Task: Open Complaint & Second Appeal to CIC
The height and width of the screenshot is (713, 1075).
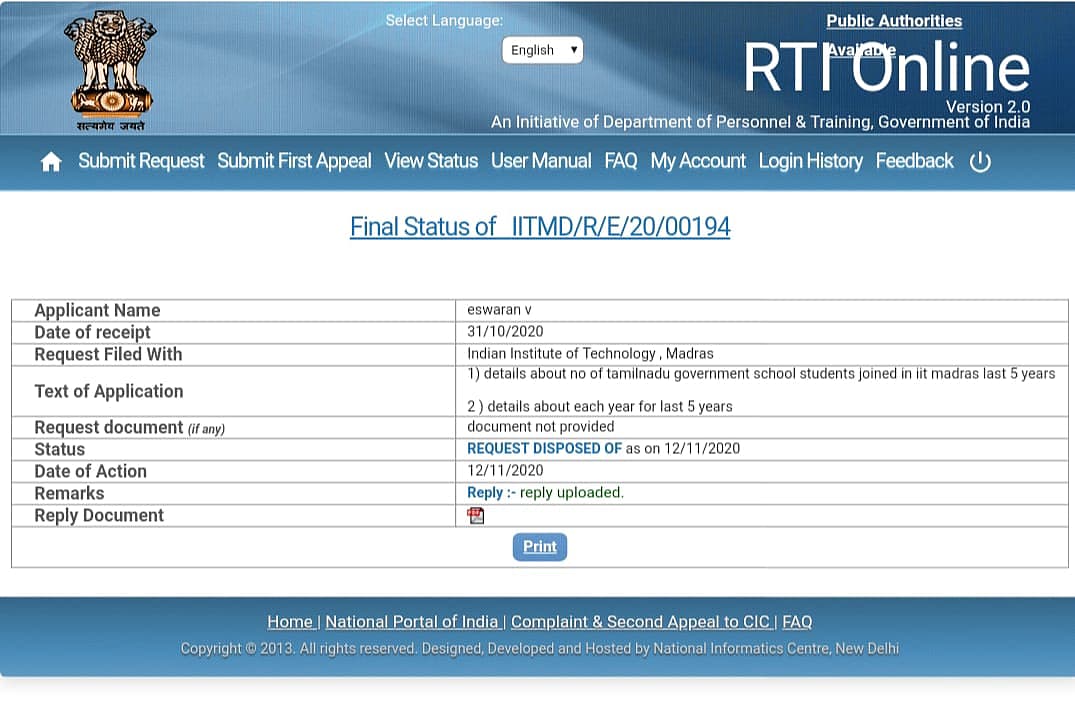Action: click(640, 622)
